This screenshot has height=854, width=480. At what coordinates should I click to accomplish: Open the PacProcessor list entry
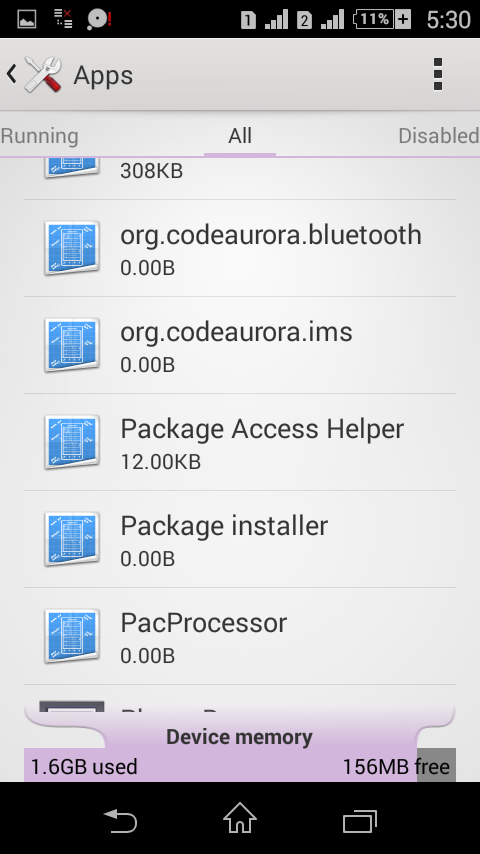[240, 636]
